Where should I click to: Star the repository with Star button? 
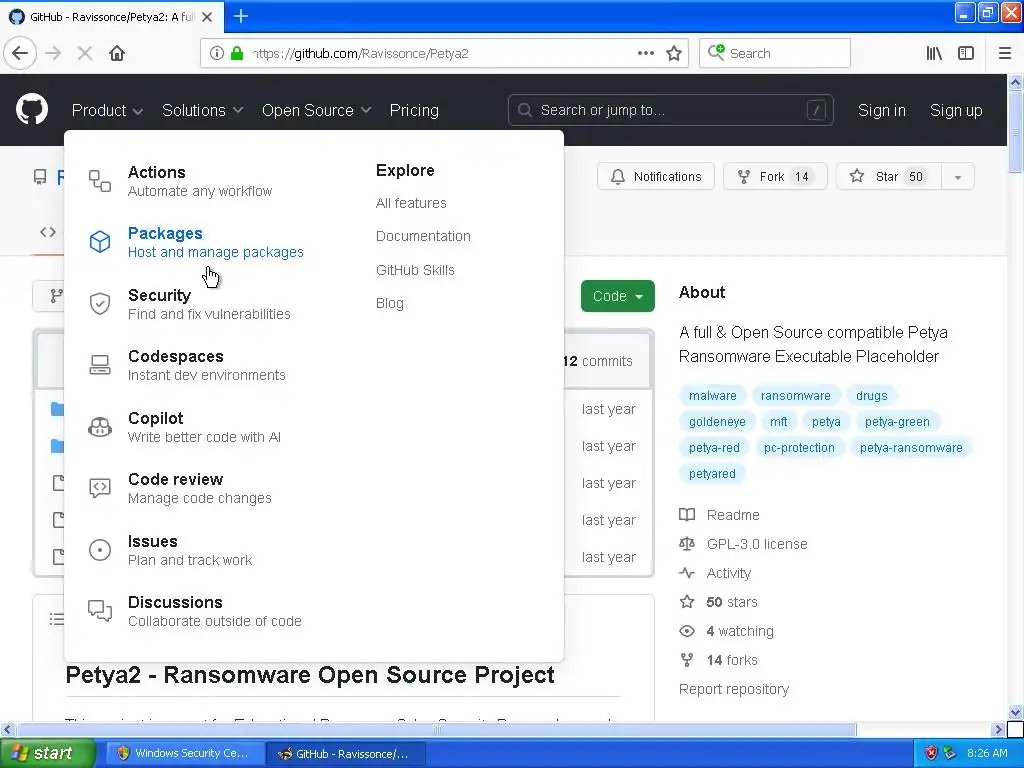pos(888,176)
